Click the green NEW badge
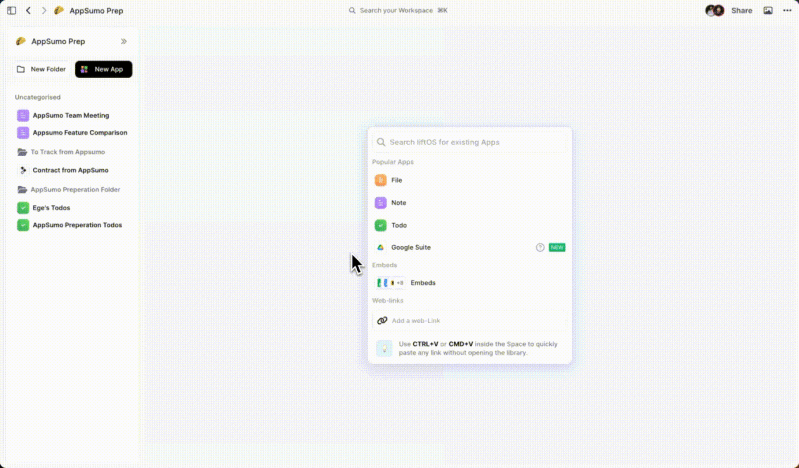Viewport: 799px width, 468px height. tap(557, 247)
